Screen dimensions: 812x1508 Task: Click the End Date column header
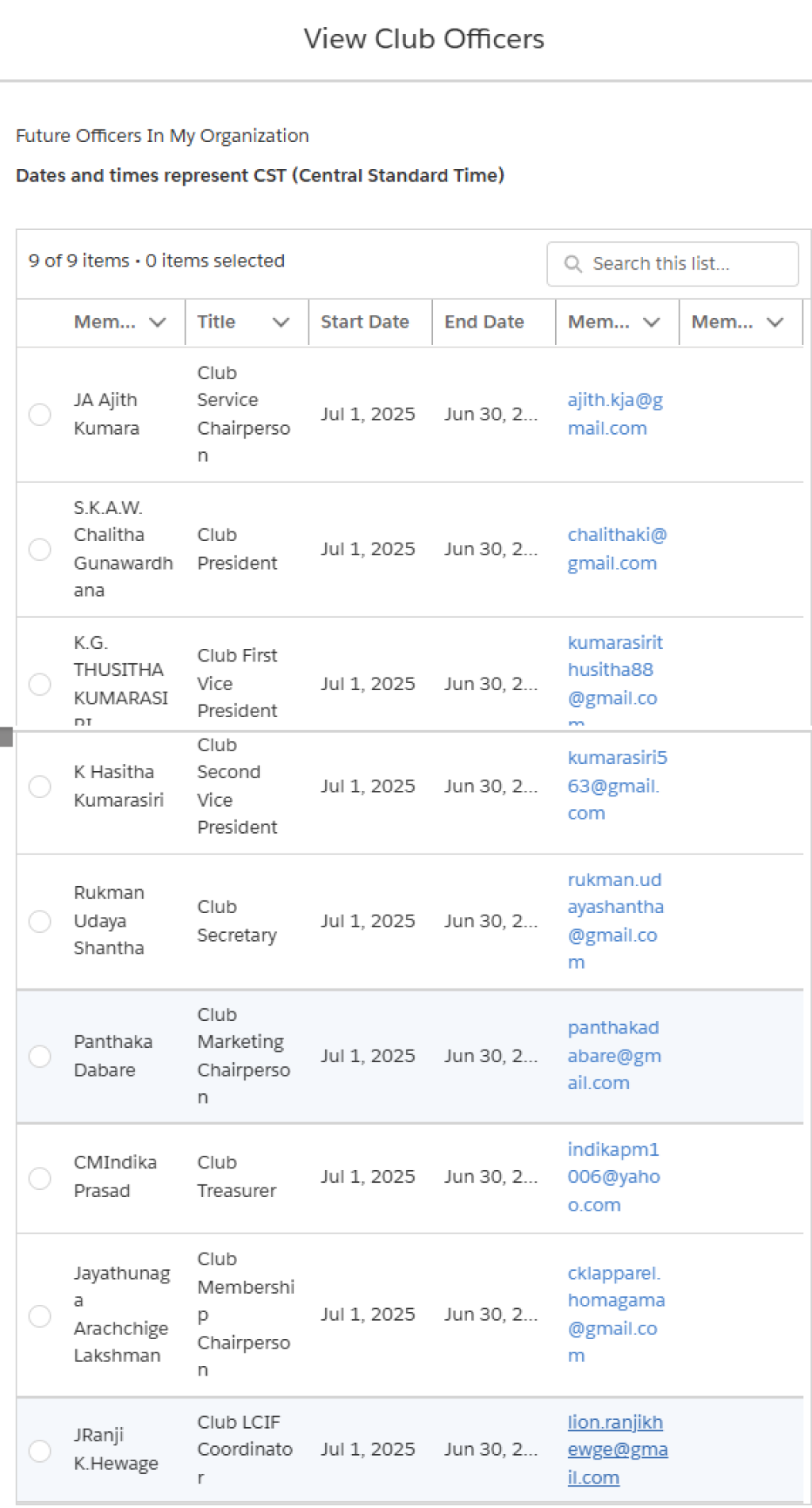(485, 322)
